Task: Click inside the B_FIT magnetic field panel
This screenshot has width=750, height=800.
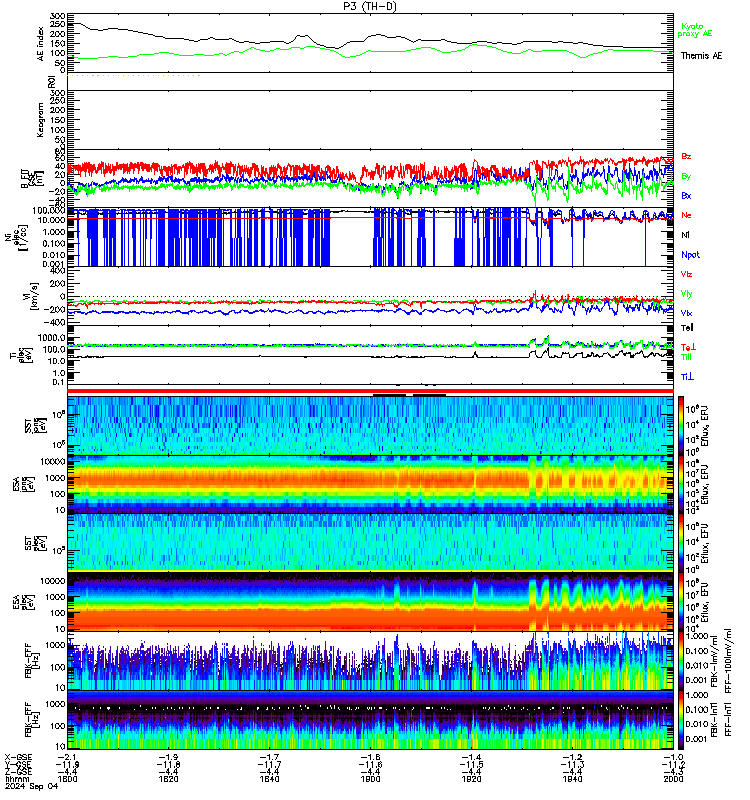Action: [x=370, y=179]
